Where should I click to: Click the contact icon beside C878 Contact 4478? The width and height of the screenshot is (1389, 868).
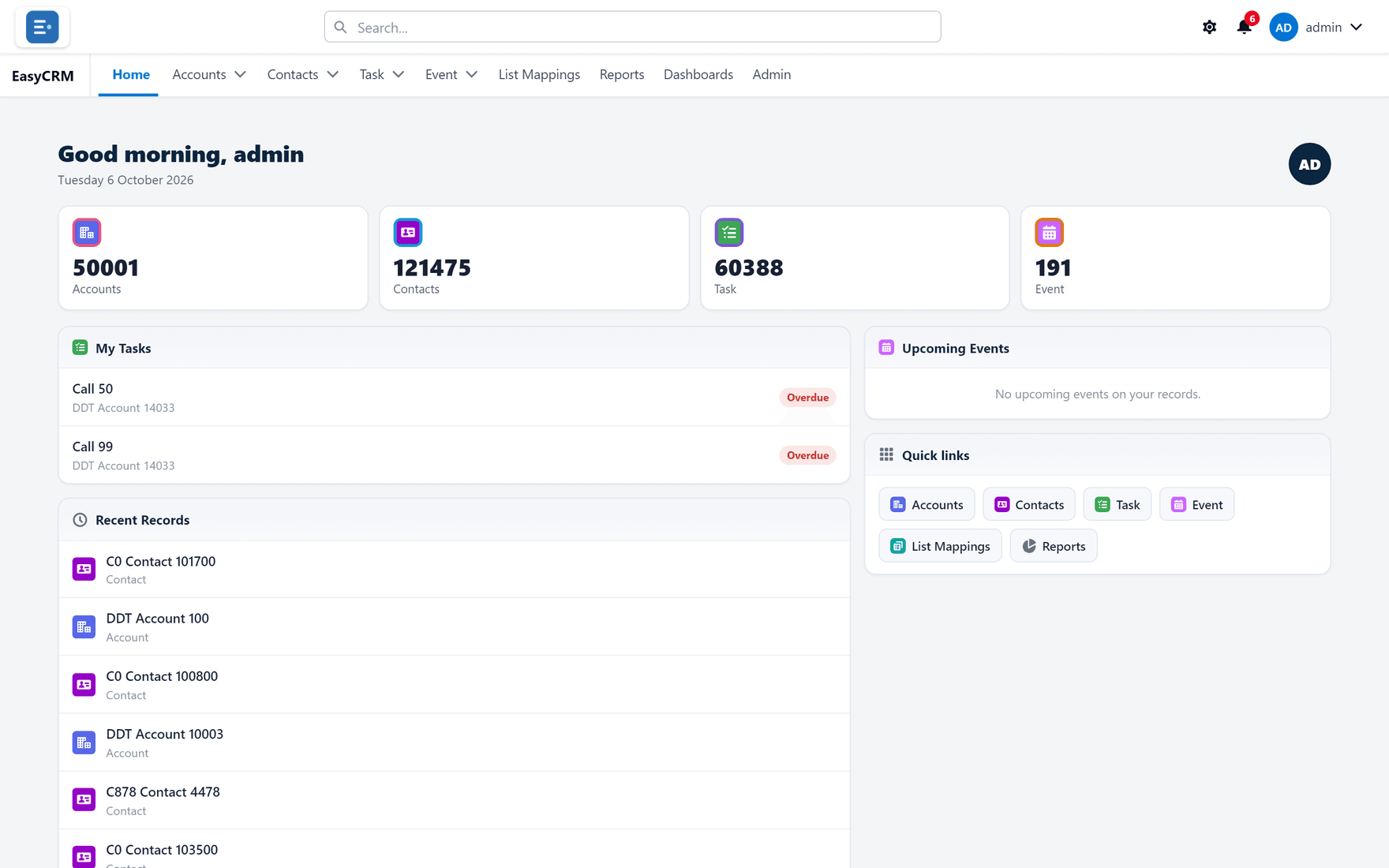[84, 800]
